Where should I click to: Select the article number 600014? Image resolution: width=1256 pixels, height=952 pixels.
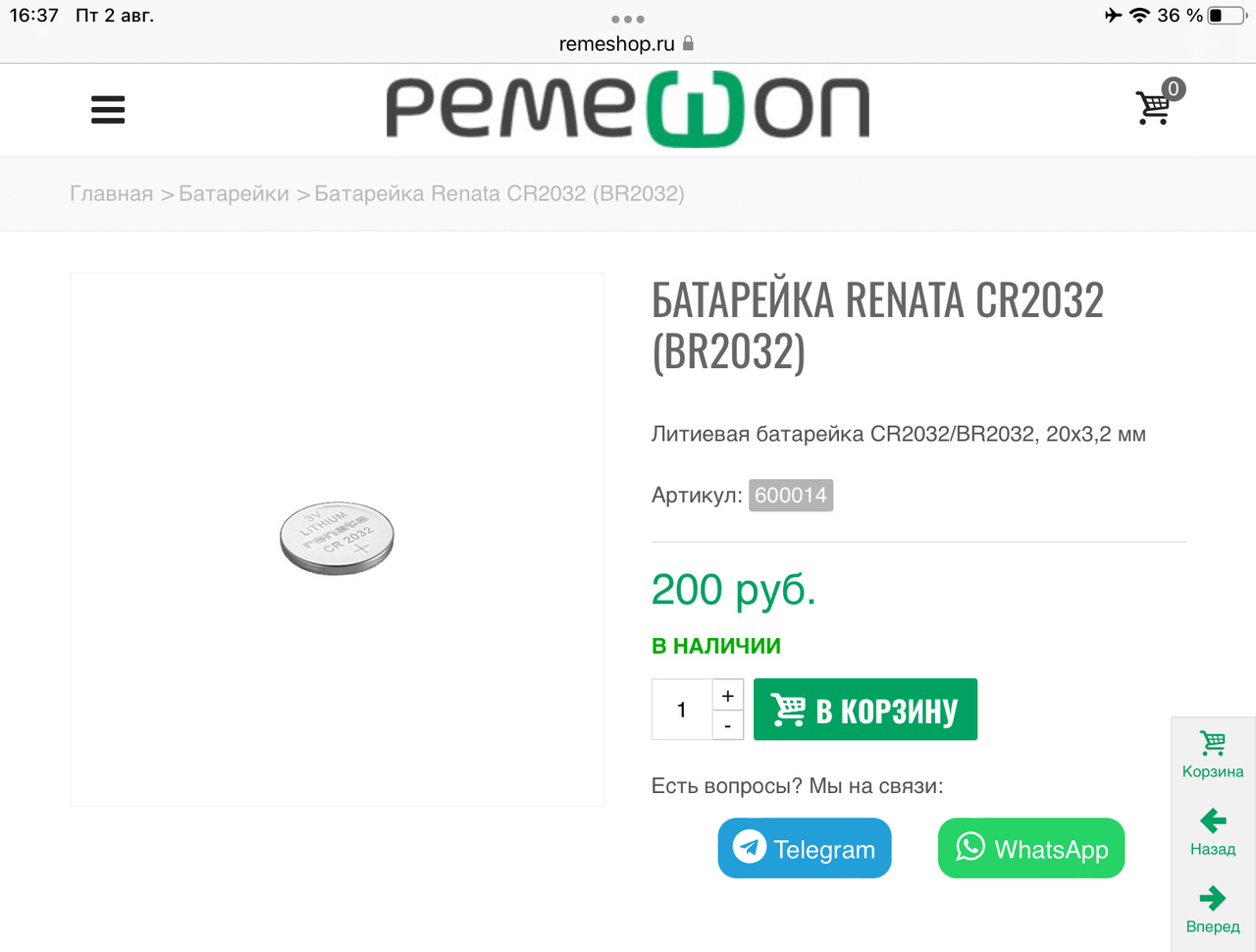(x=791, y=495)
